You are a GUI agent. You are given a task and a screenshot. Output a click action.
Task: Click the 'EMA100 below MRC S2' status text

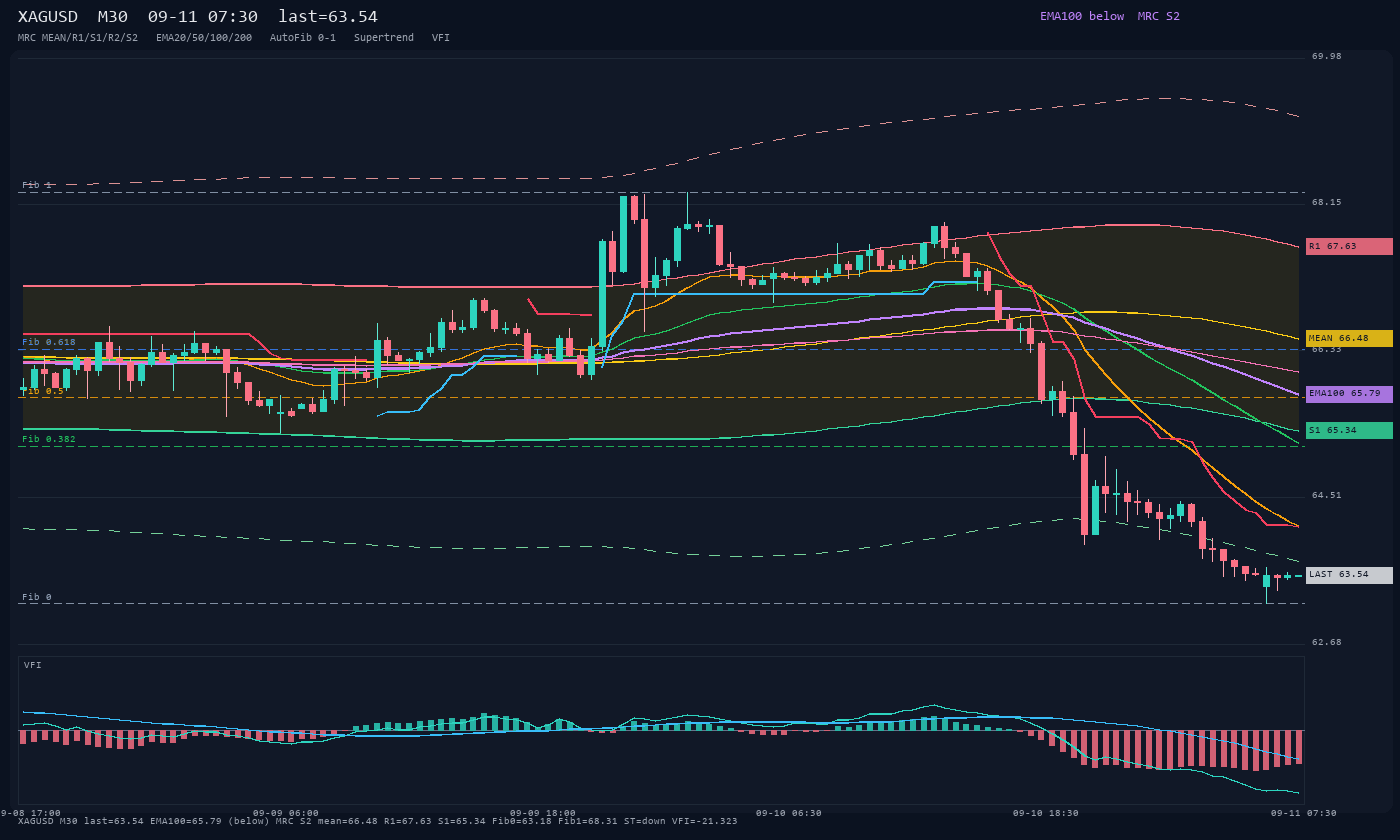click(x=1110, y=16)
